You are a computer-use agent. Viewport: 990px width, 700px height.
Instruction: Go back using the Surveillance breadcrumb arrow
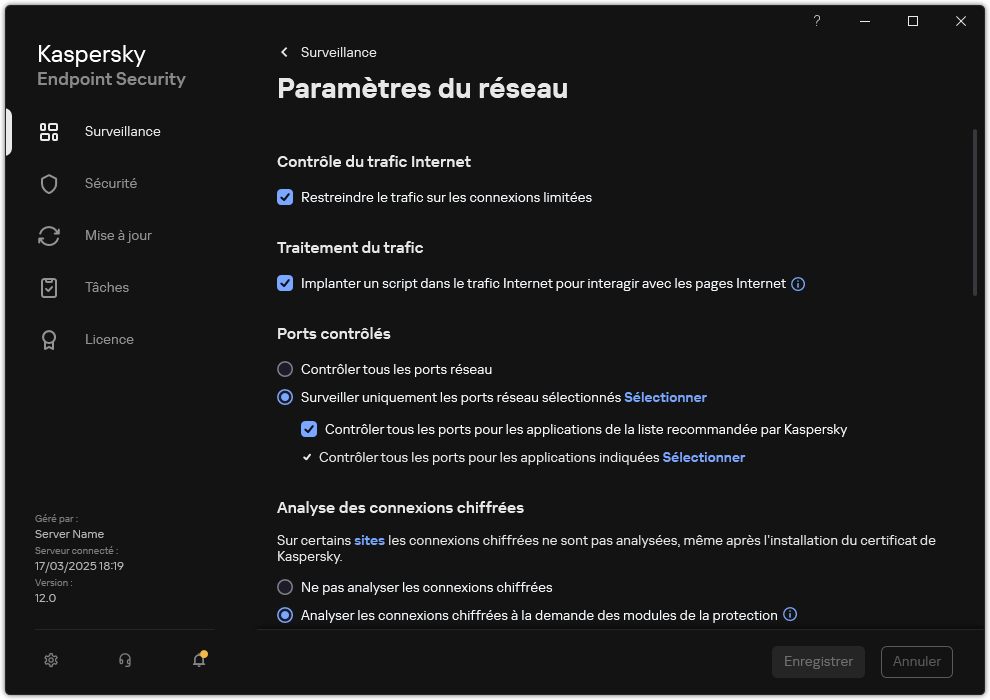tap(284, 52)
